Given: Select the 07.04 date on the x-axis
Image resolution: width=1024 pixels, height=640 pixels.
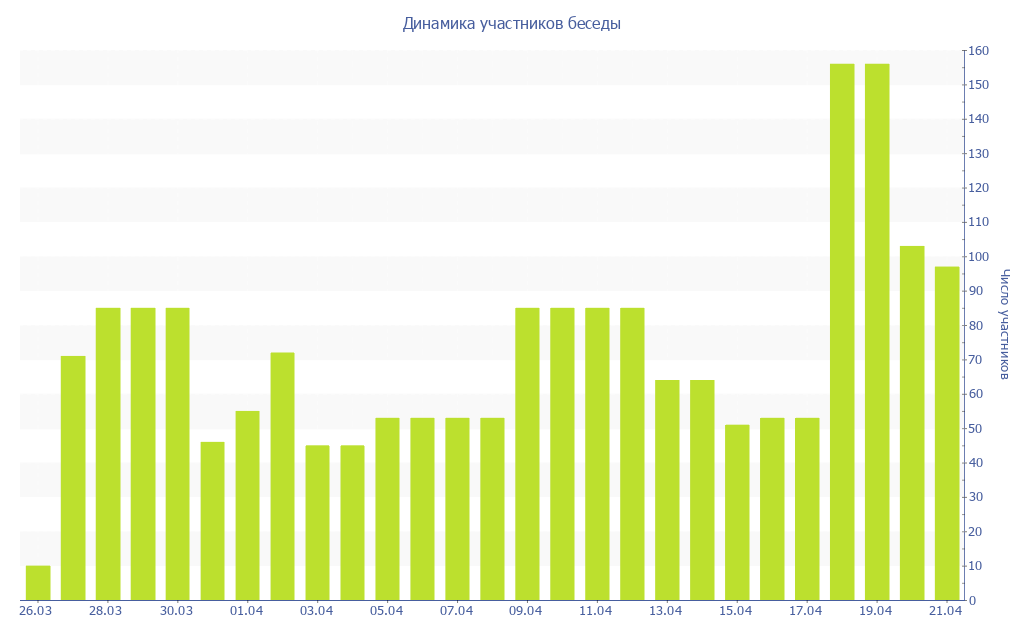Looking at the screenshot, I should 456,611.
